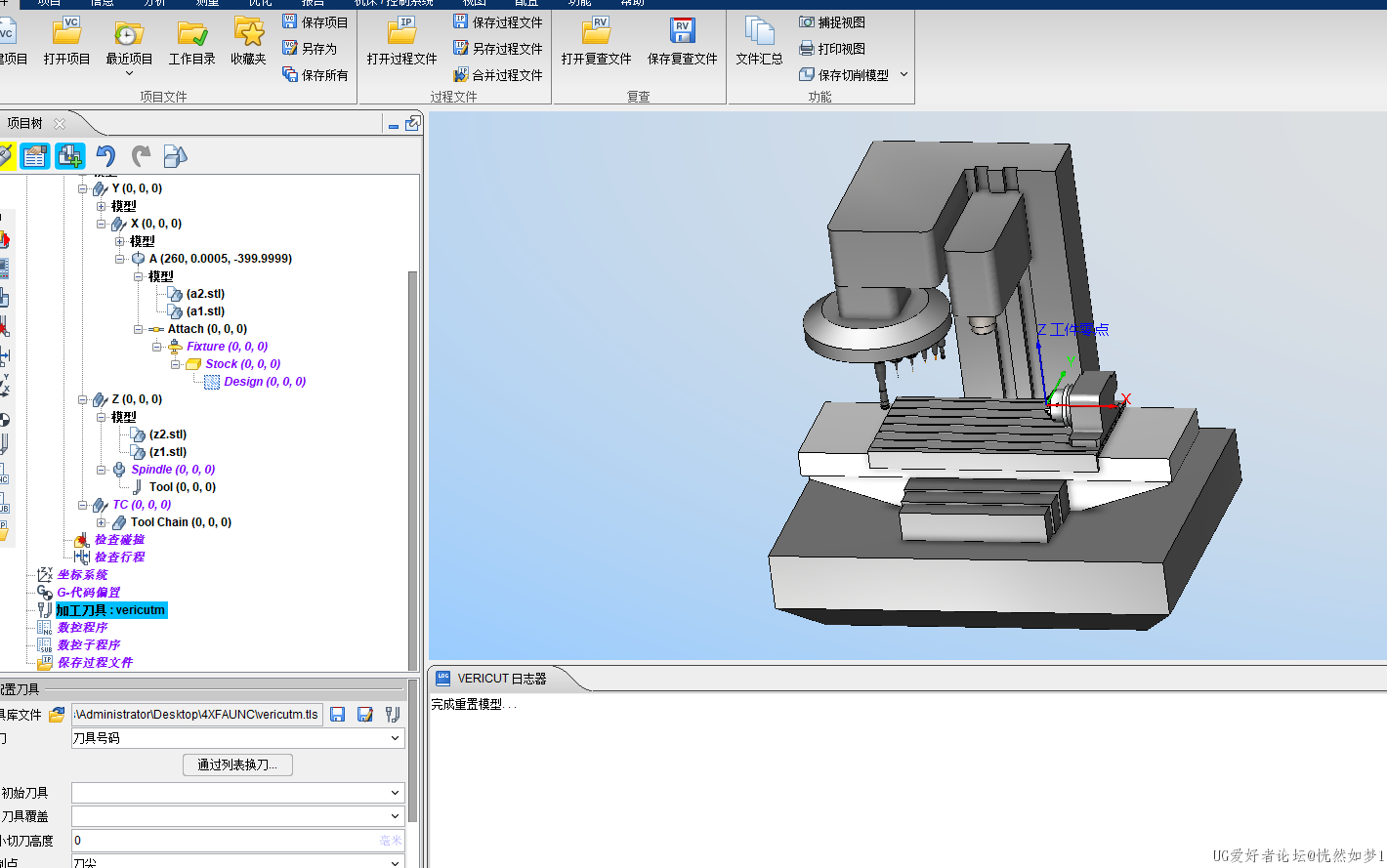The height and width of the screenshot is (868, 1387).
Task: Click 打印视图 print view icon
Action: pyautogui.click(x=807, y=48)
